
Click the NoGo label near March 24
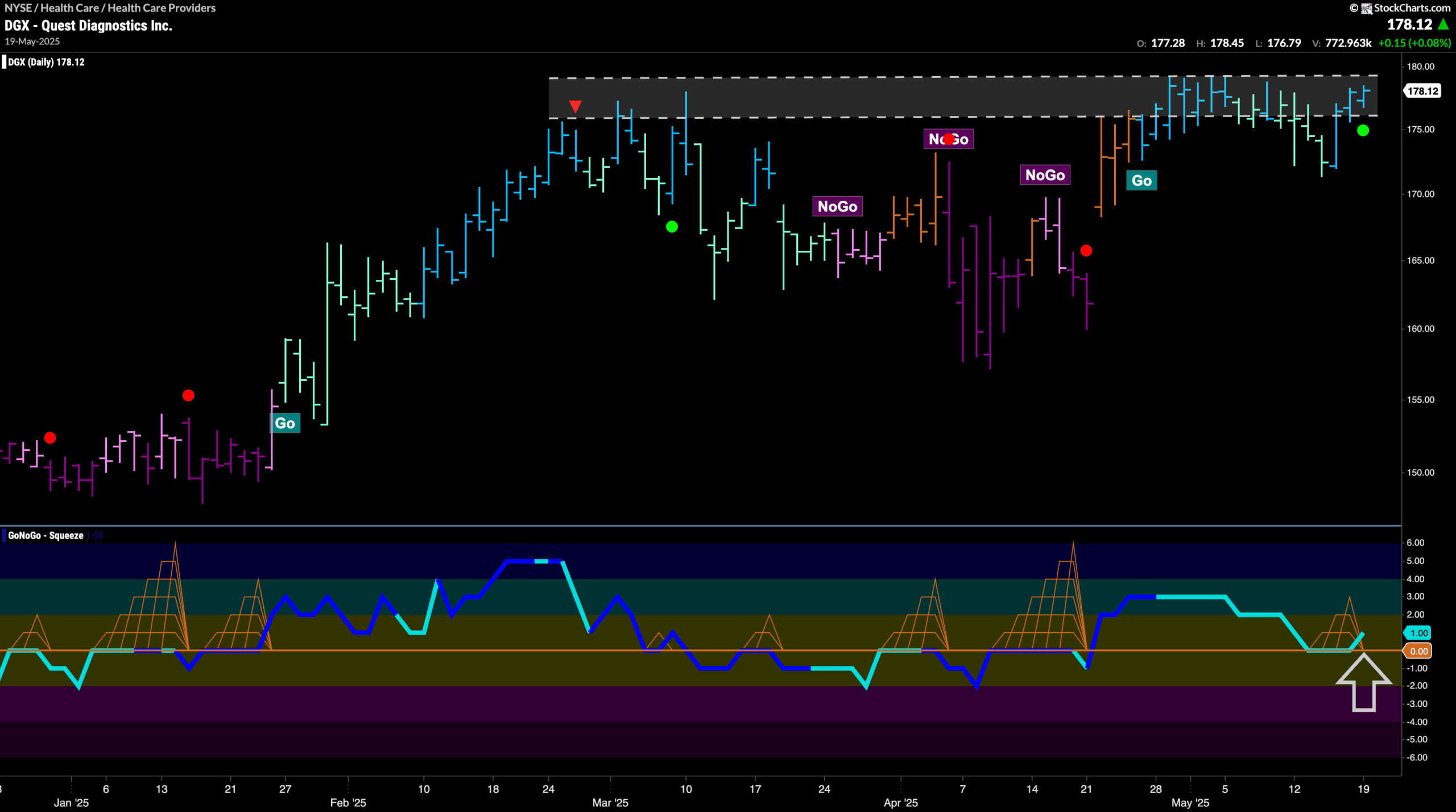coord(837,206)
